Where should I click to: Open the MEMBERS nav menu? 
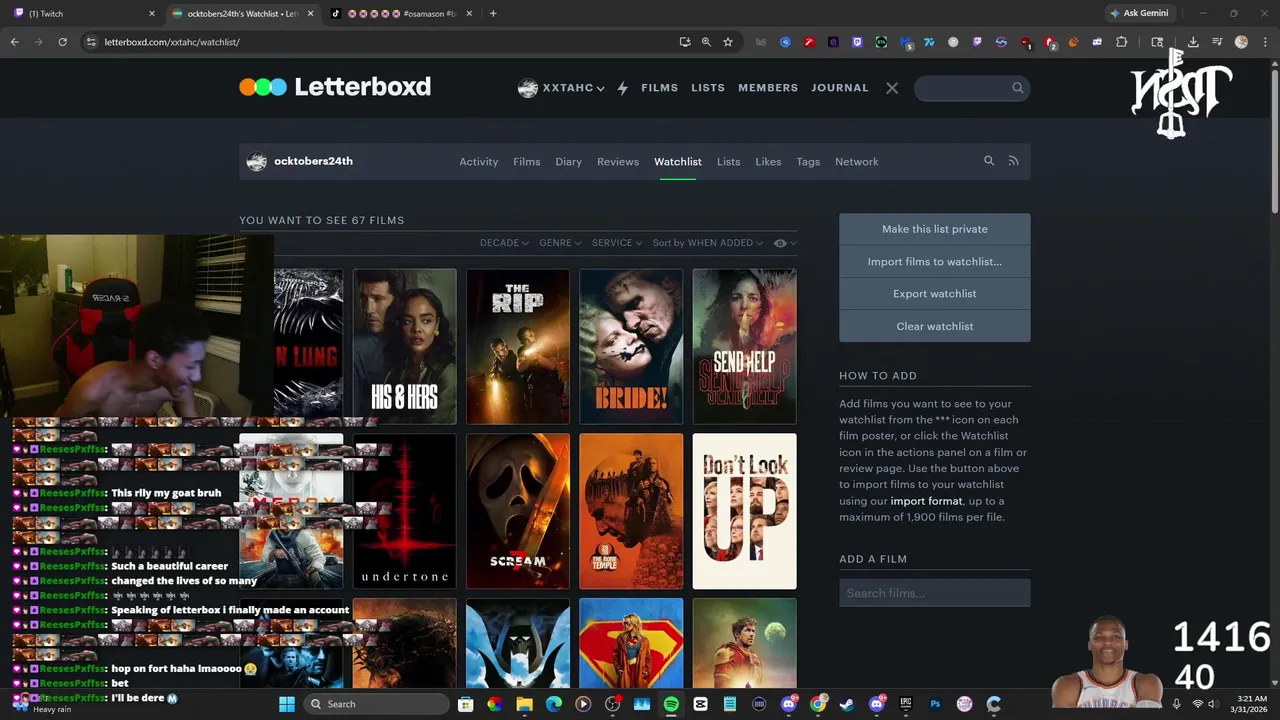[768, 88]
